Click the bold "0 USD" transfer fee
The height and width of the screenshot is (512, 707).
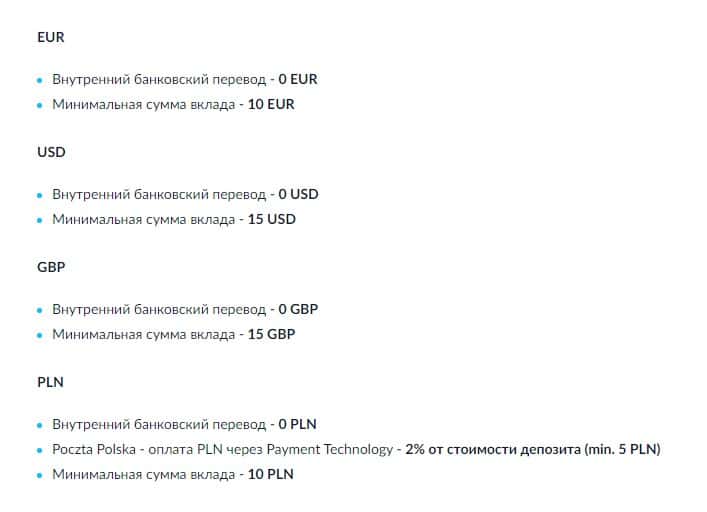(298, 194)
